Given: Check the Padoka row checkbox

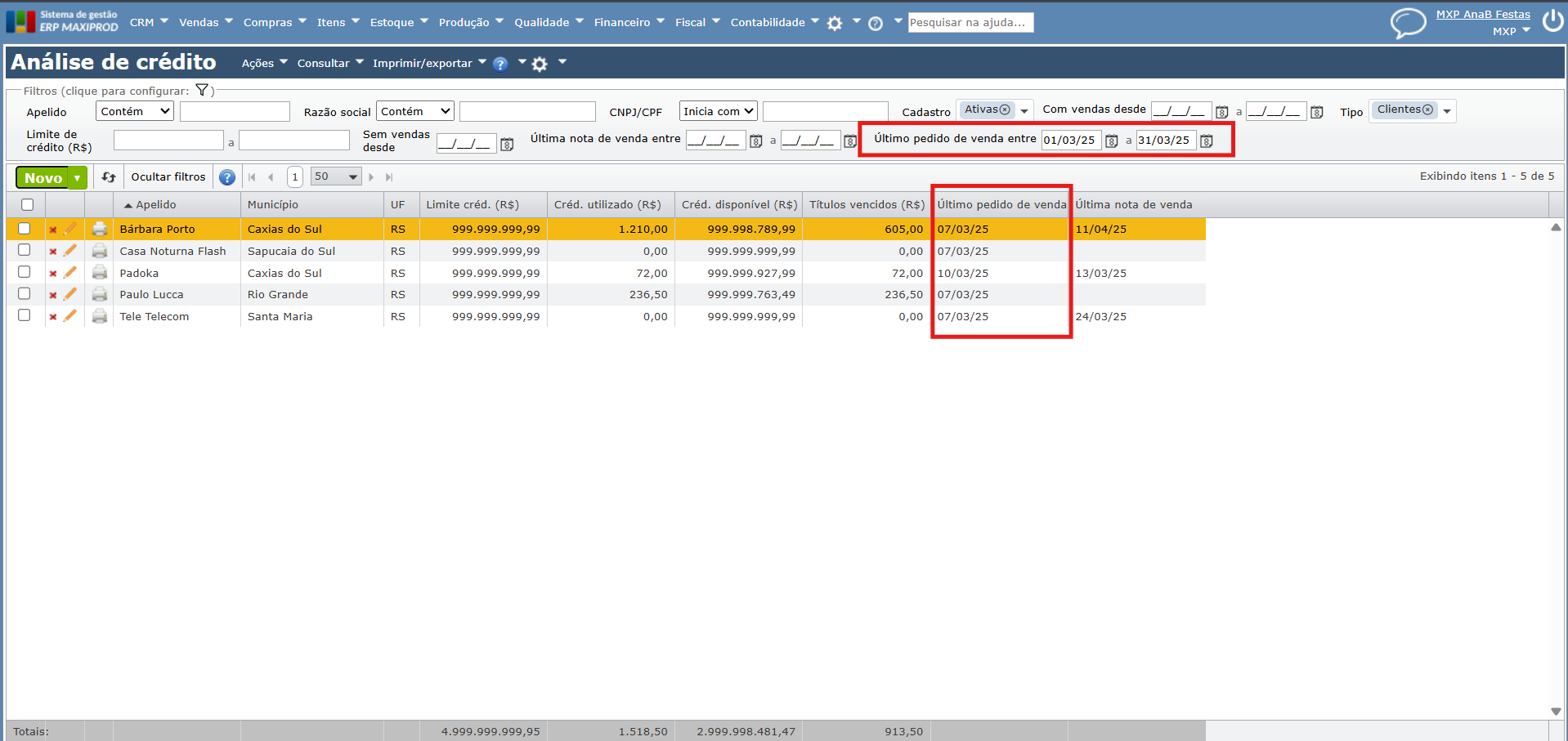Looking at the screenshot, I should coord(25,272).
